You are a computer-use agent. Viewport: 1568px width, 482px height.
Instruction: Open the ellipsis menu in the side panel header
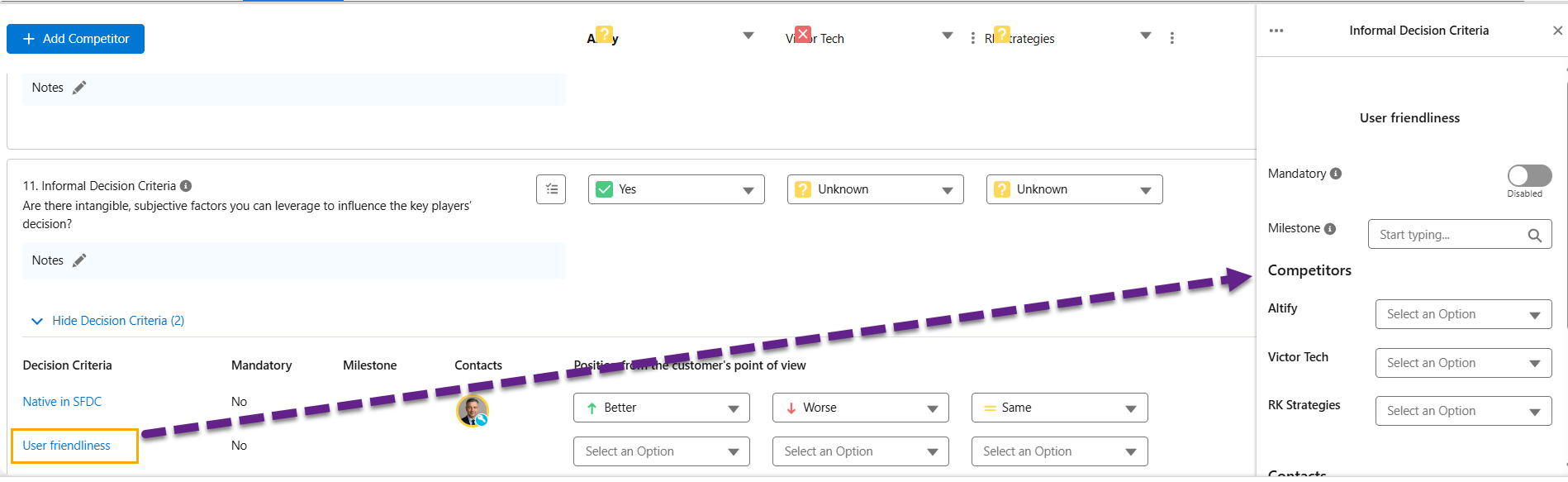[1276, 31]
